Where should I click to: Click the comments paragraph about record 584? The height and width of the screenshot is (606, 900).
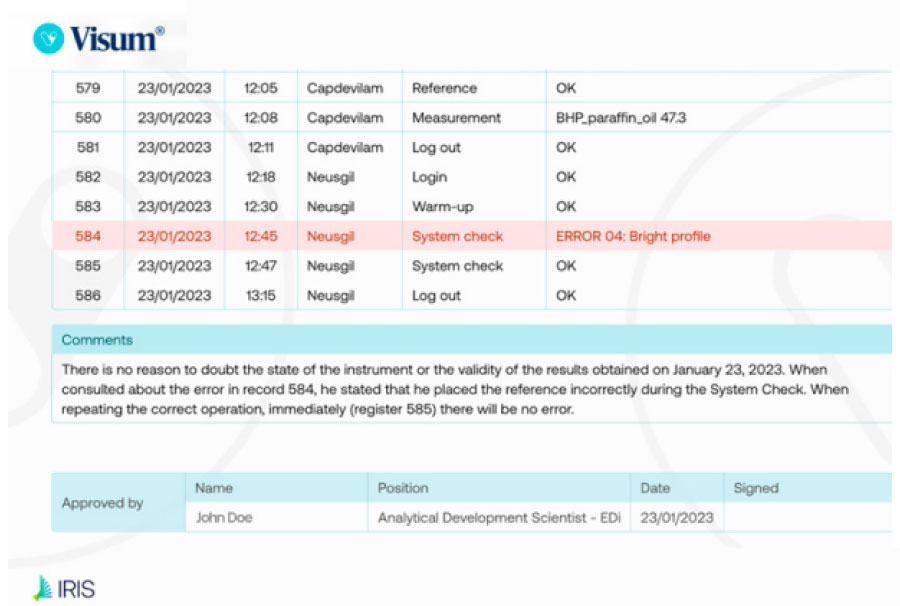pos(455,389)
